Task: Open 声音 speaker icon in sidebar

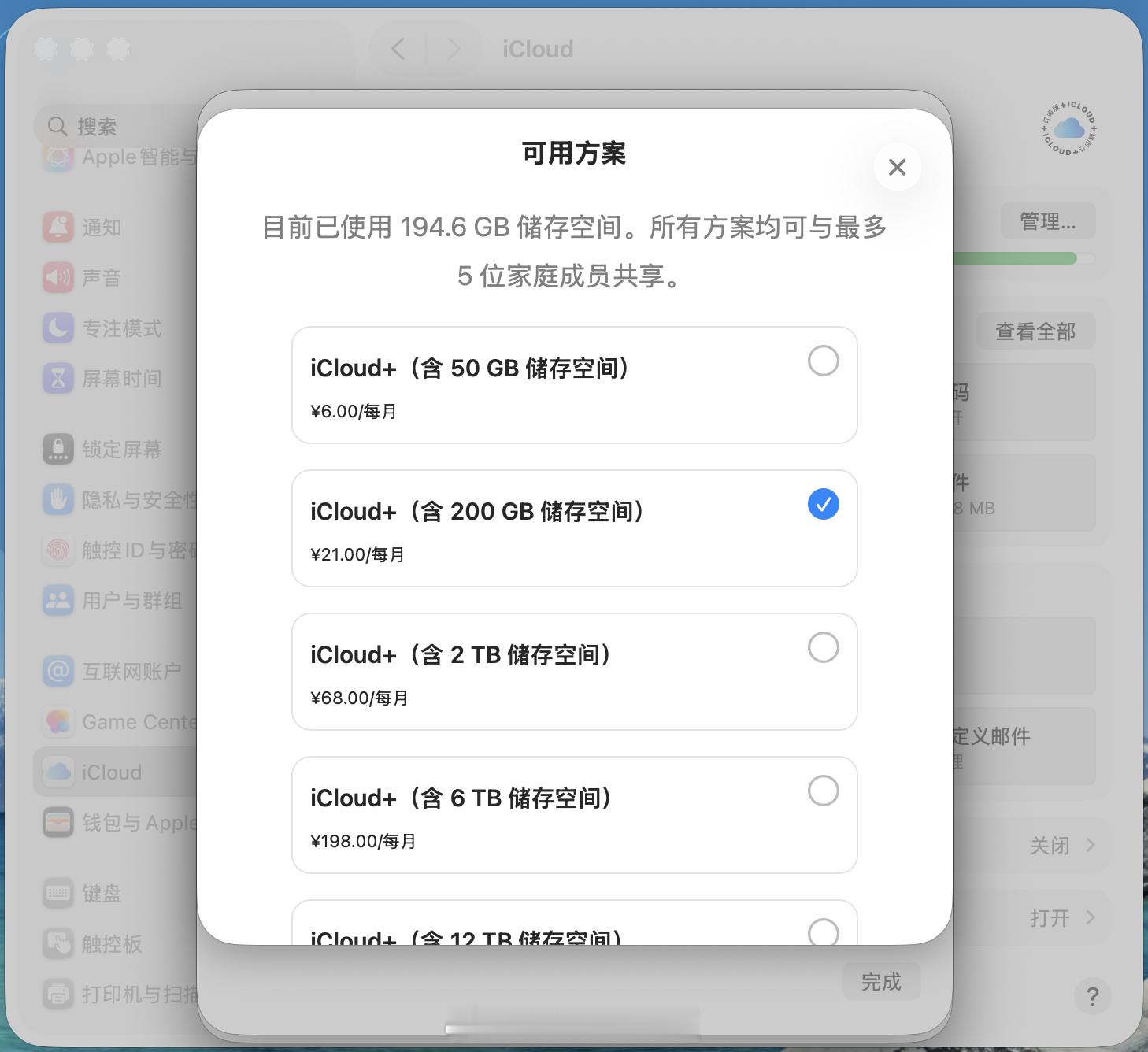Action: pos(58,278)
